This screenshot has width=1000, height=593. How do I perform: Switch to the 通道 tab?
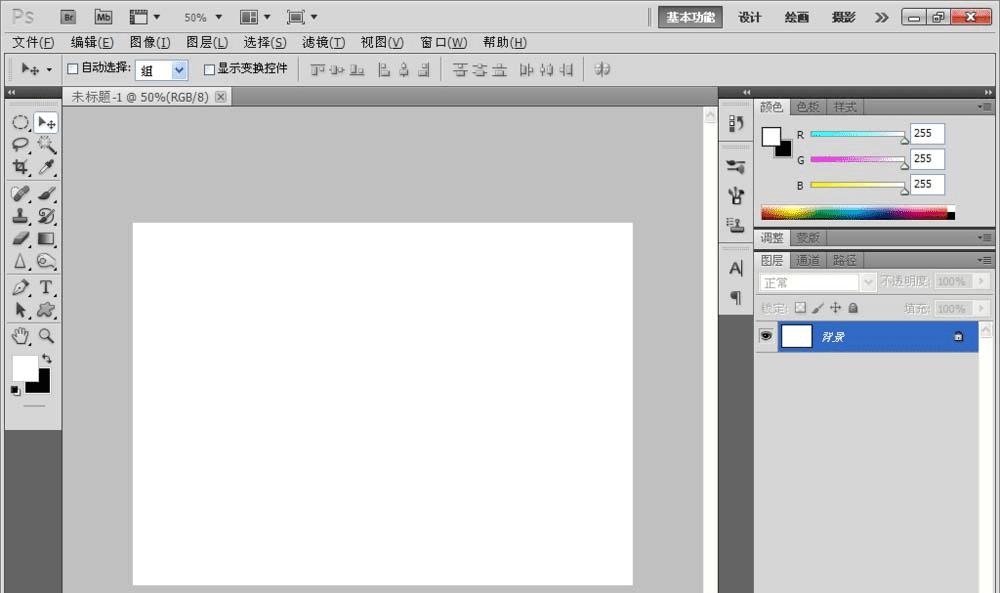(x=808, y=260)
